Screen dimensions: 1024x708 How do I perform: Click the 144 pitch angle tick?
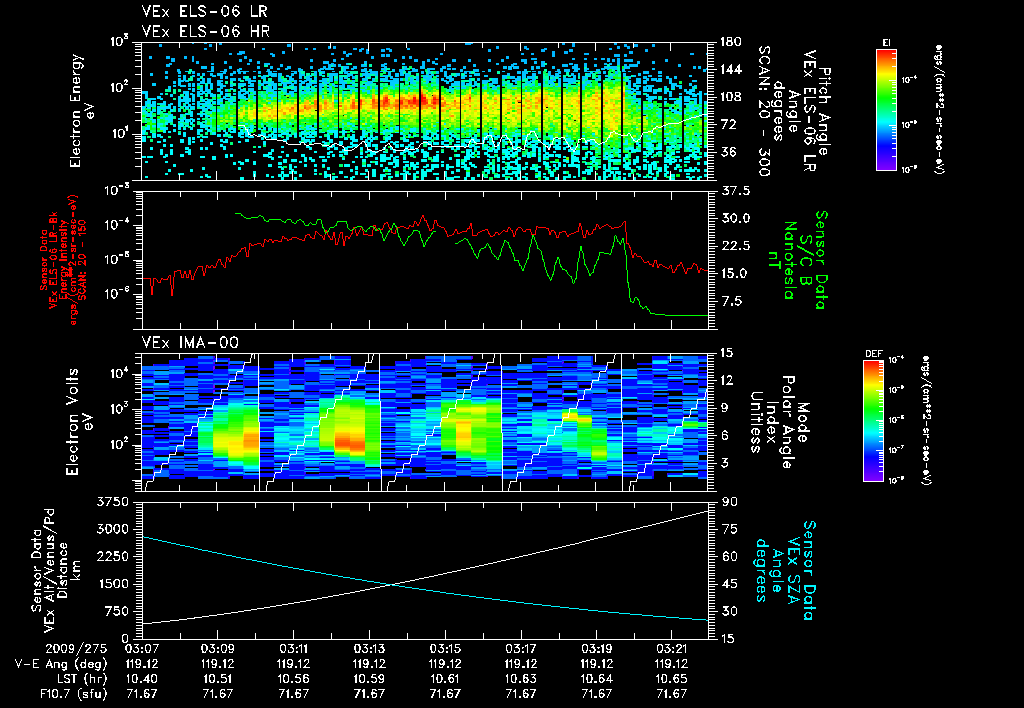point(730,69)
